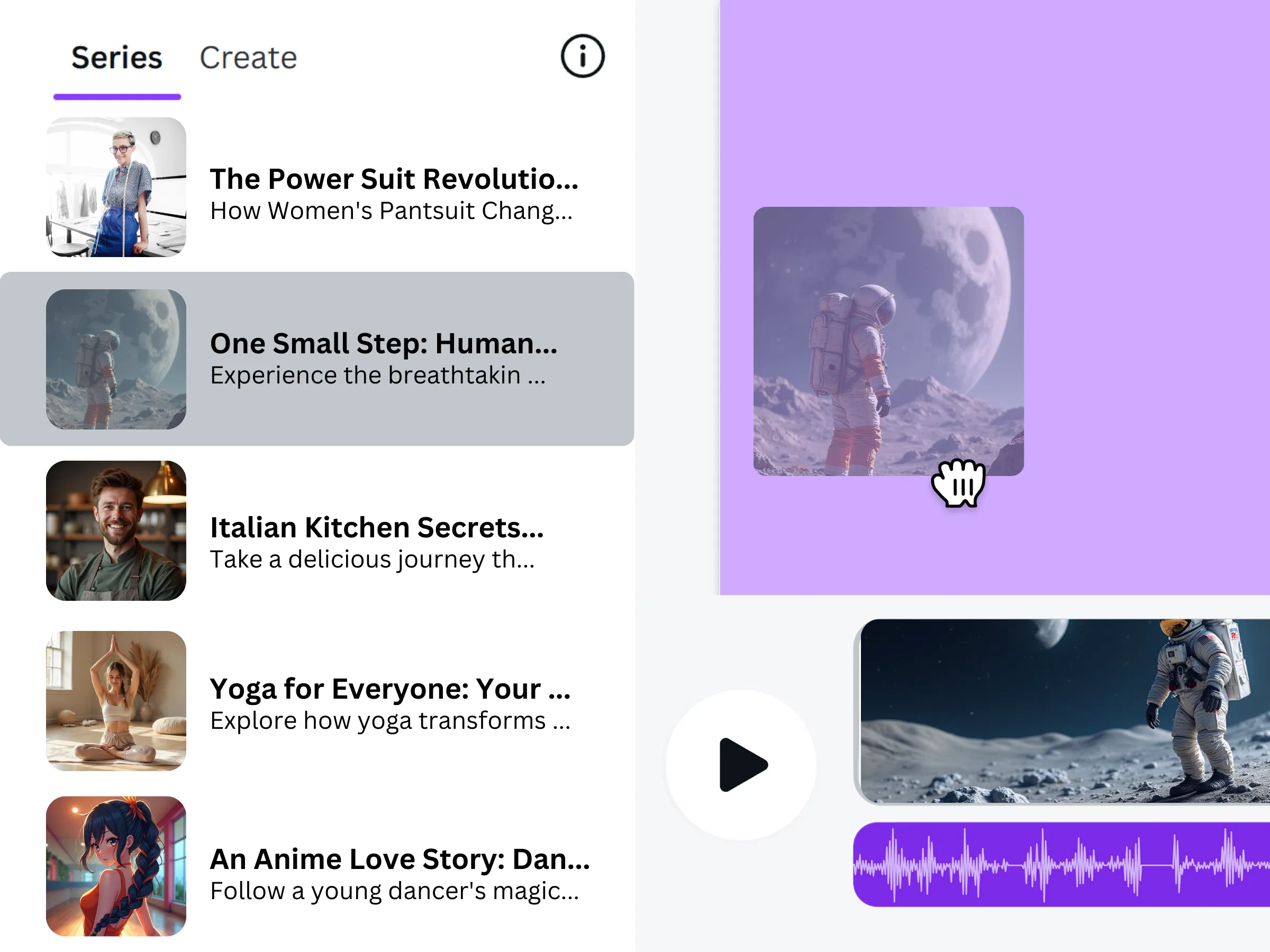The height and width of the screenshot is (952, 1270).
Task: Select the Anime Love Story thumbnail
Action: 116,866
